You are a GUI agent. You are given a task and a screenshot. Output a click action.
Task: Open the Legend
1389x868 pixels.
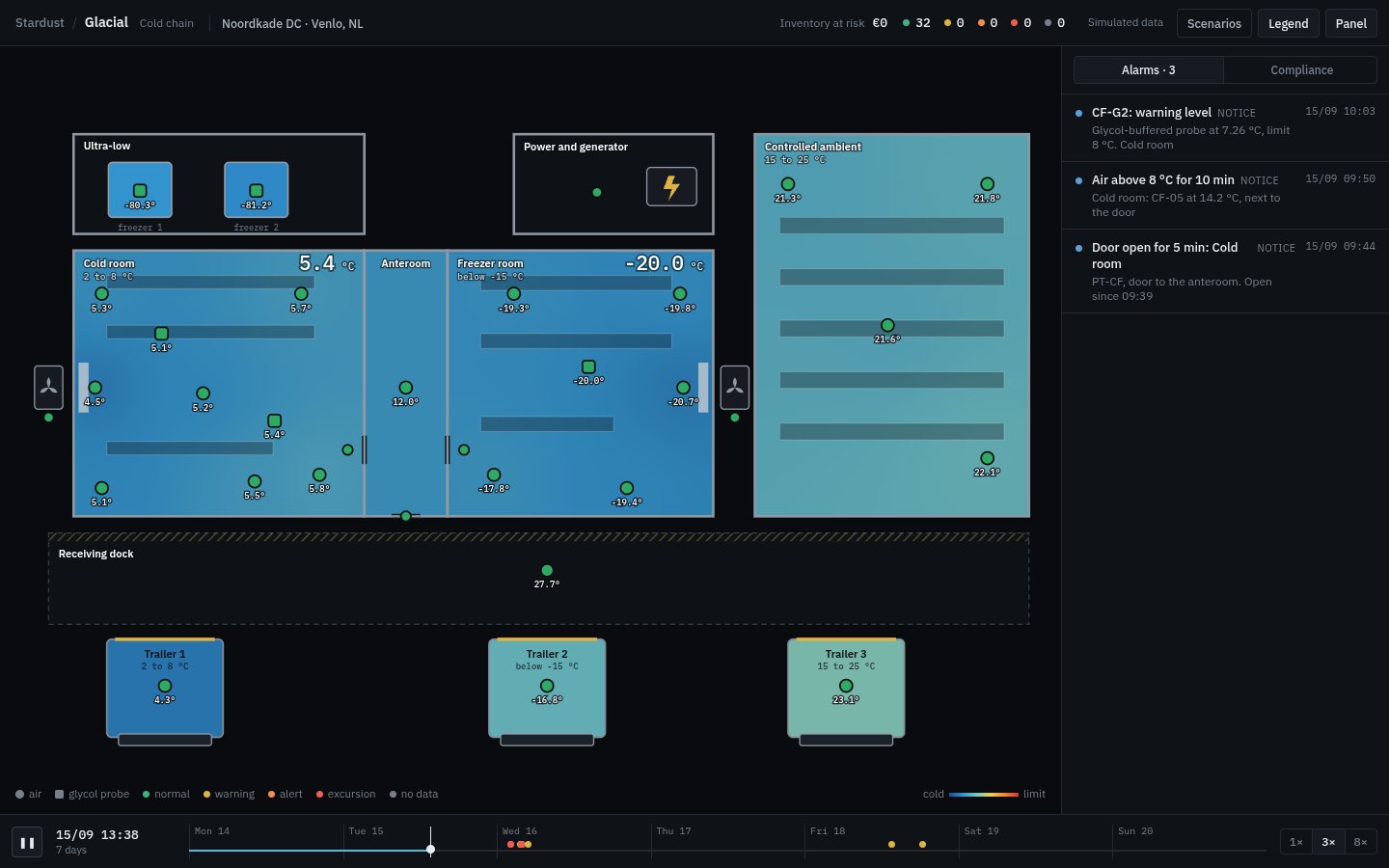pyautogui.click(x=1288, y=23)
